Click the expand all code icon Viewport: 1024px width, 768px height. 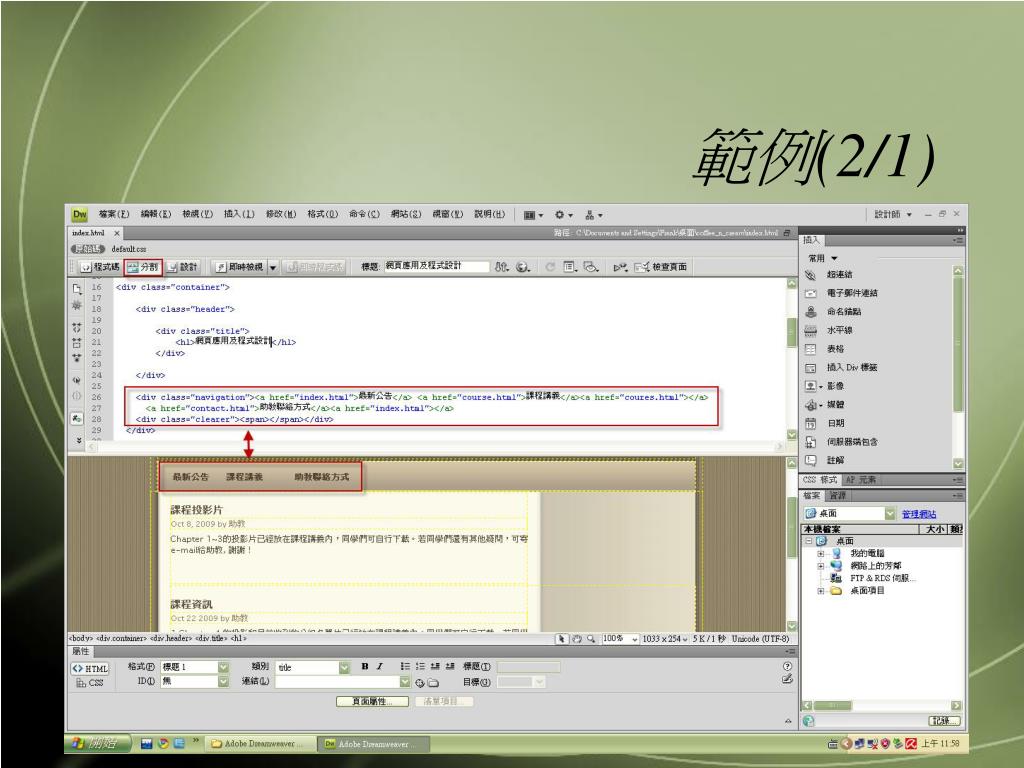click(77, 358)
